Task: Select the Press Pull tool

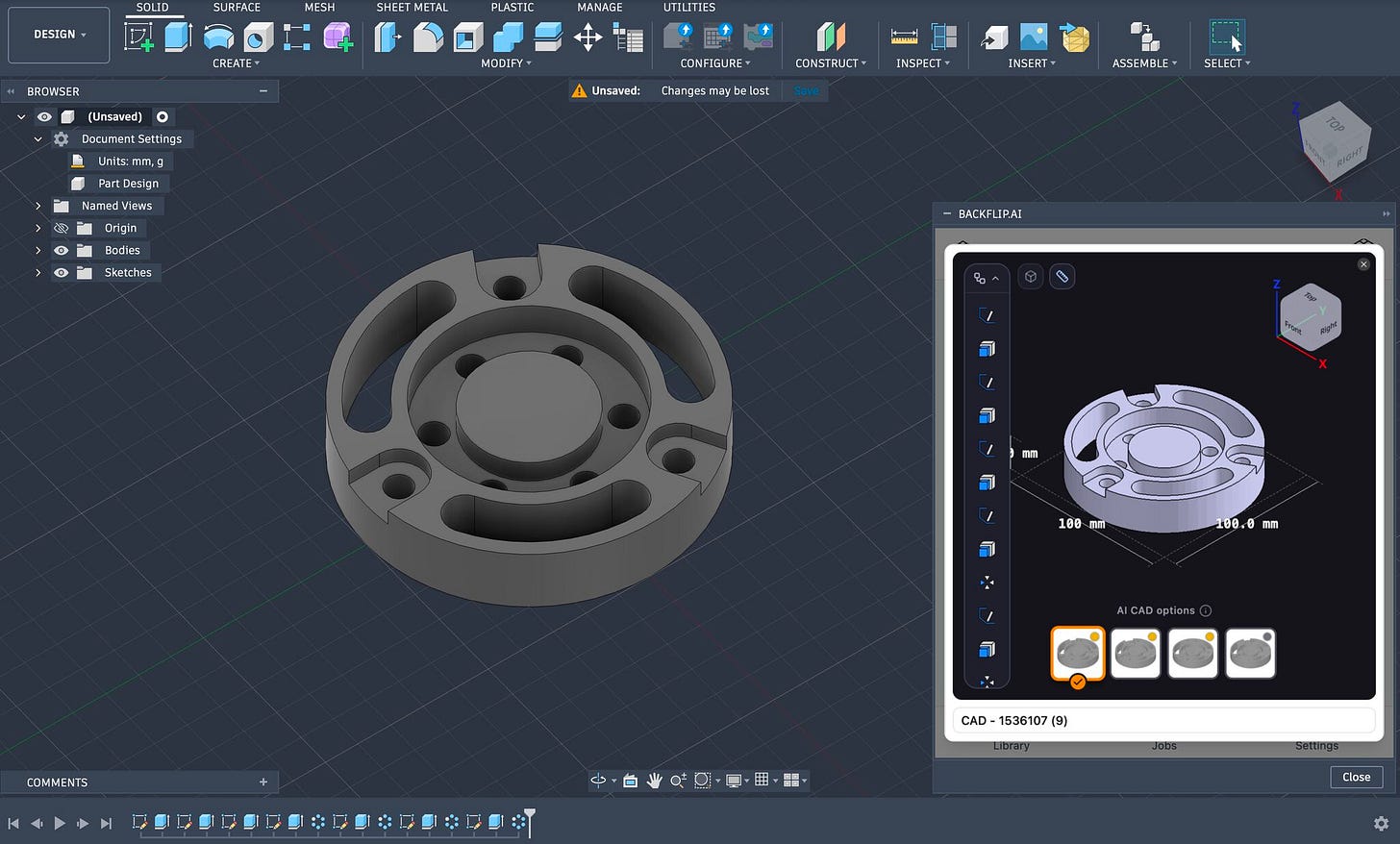Action: (387, 37)
